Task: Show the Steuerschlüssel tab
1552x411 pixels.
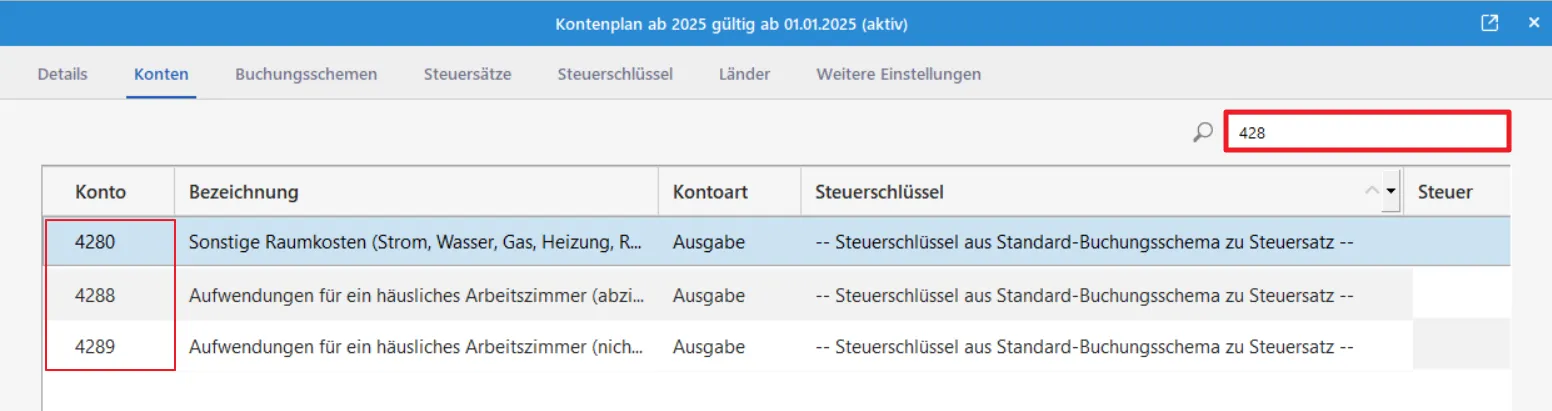Action: [615, 74]
